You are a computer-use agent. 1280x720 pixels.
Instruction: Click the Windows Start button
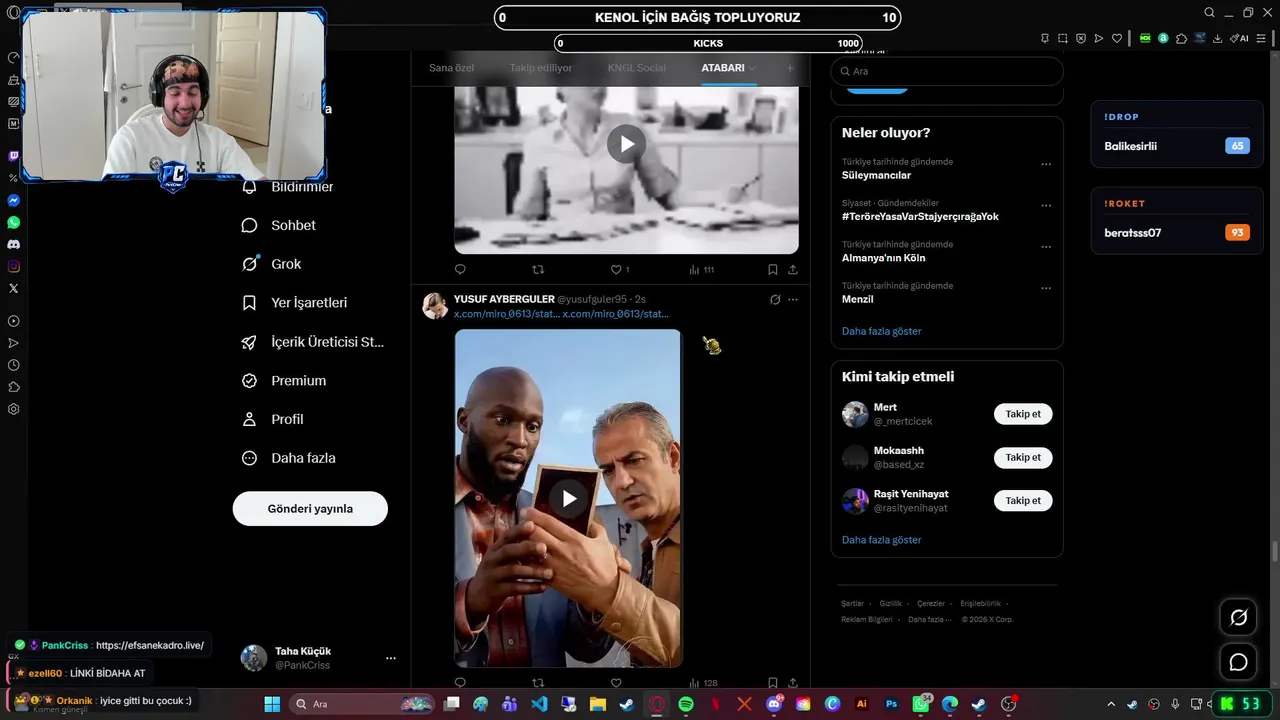(272, 704)
